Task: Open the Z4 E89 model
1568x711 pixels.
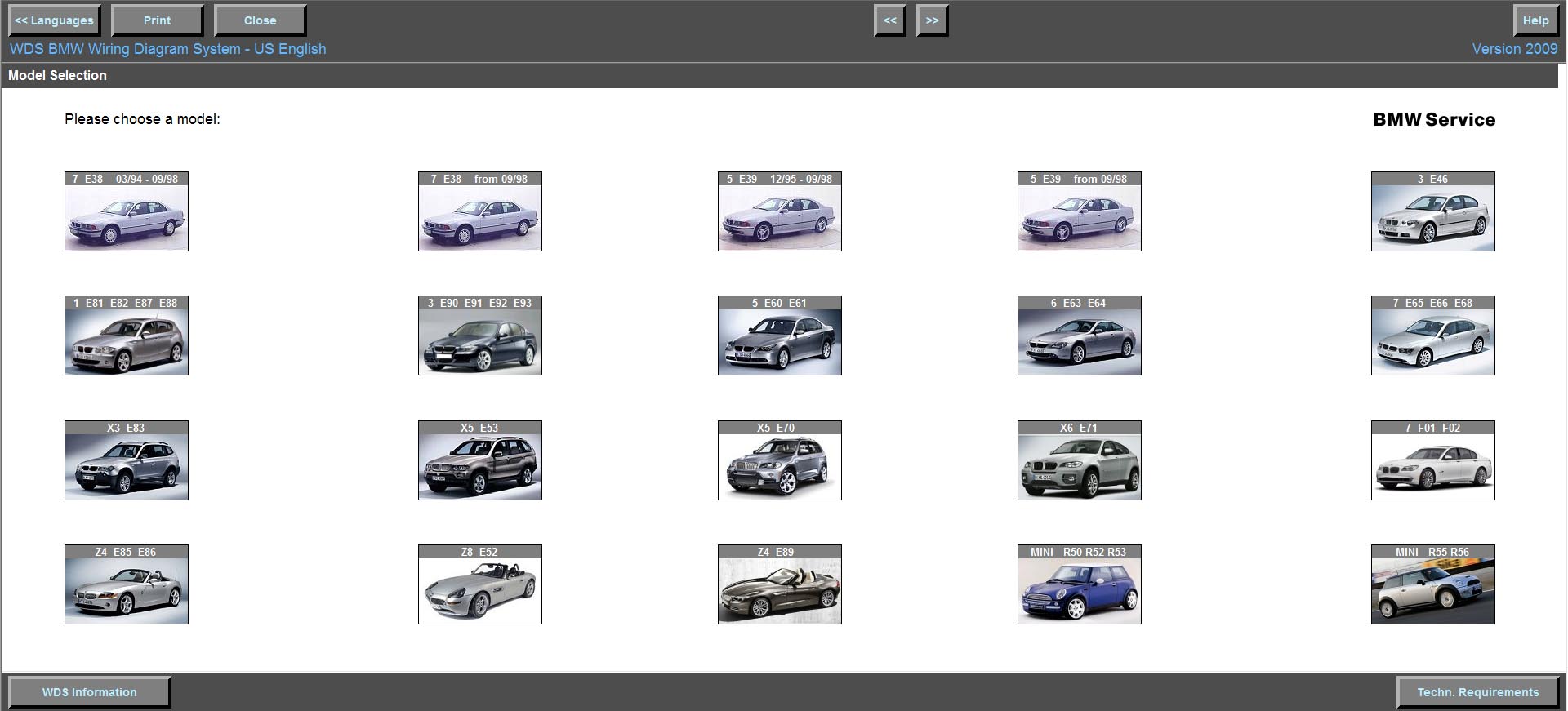Action: 780,584
